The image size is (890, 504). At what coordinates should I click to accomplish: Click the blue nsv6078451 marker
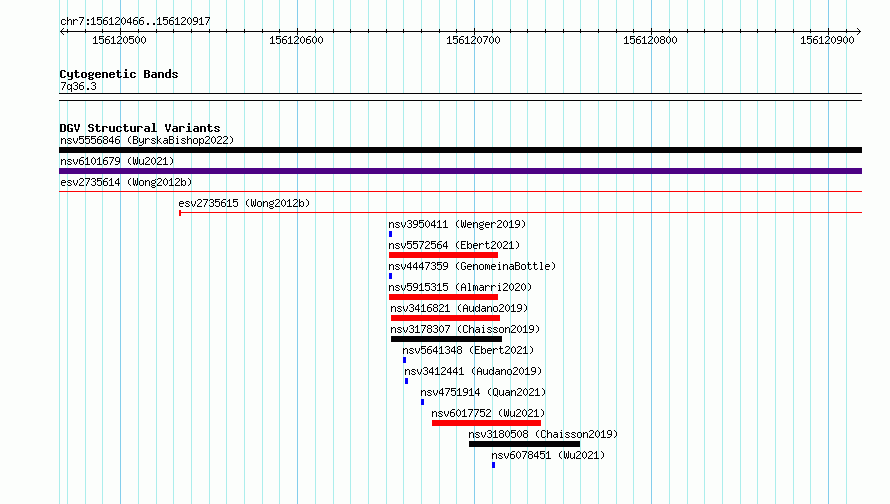(x=494, y=465)
